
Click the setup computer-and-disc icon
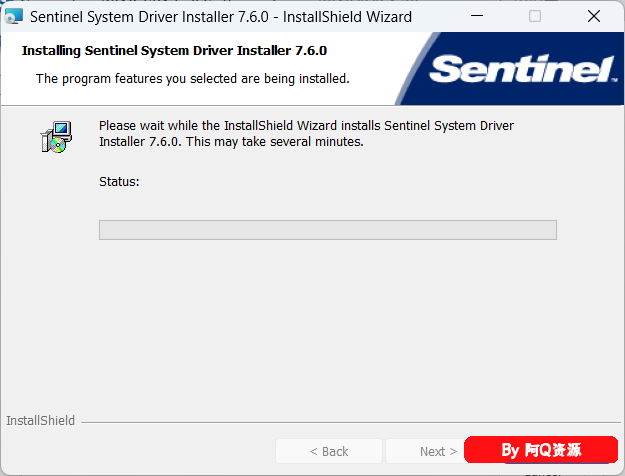click(56, 137)
